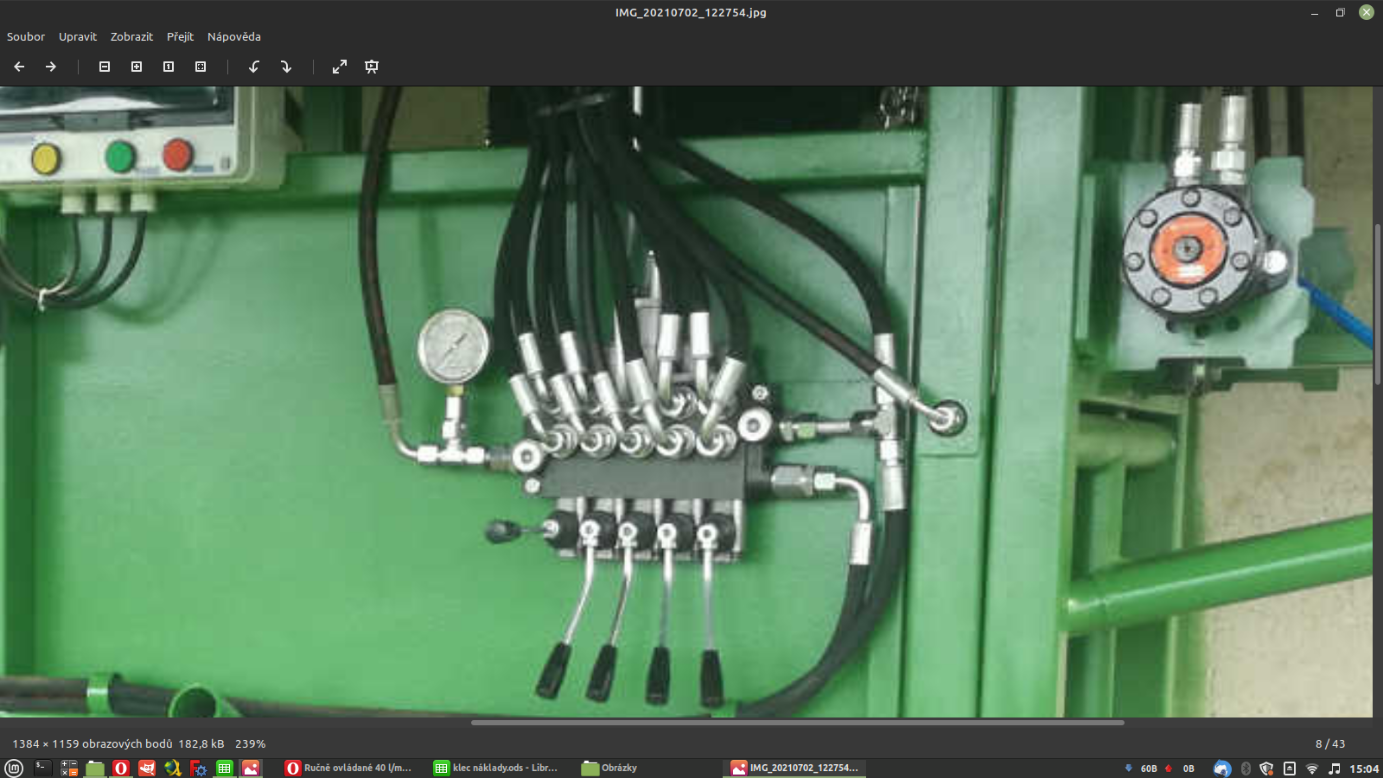Launch the terminal from the panel
The image size is (1383, 778).
click(42, 768)
